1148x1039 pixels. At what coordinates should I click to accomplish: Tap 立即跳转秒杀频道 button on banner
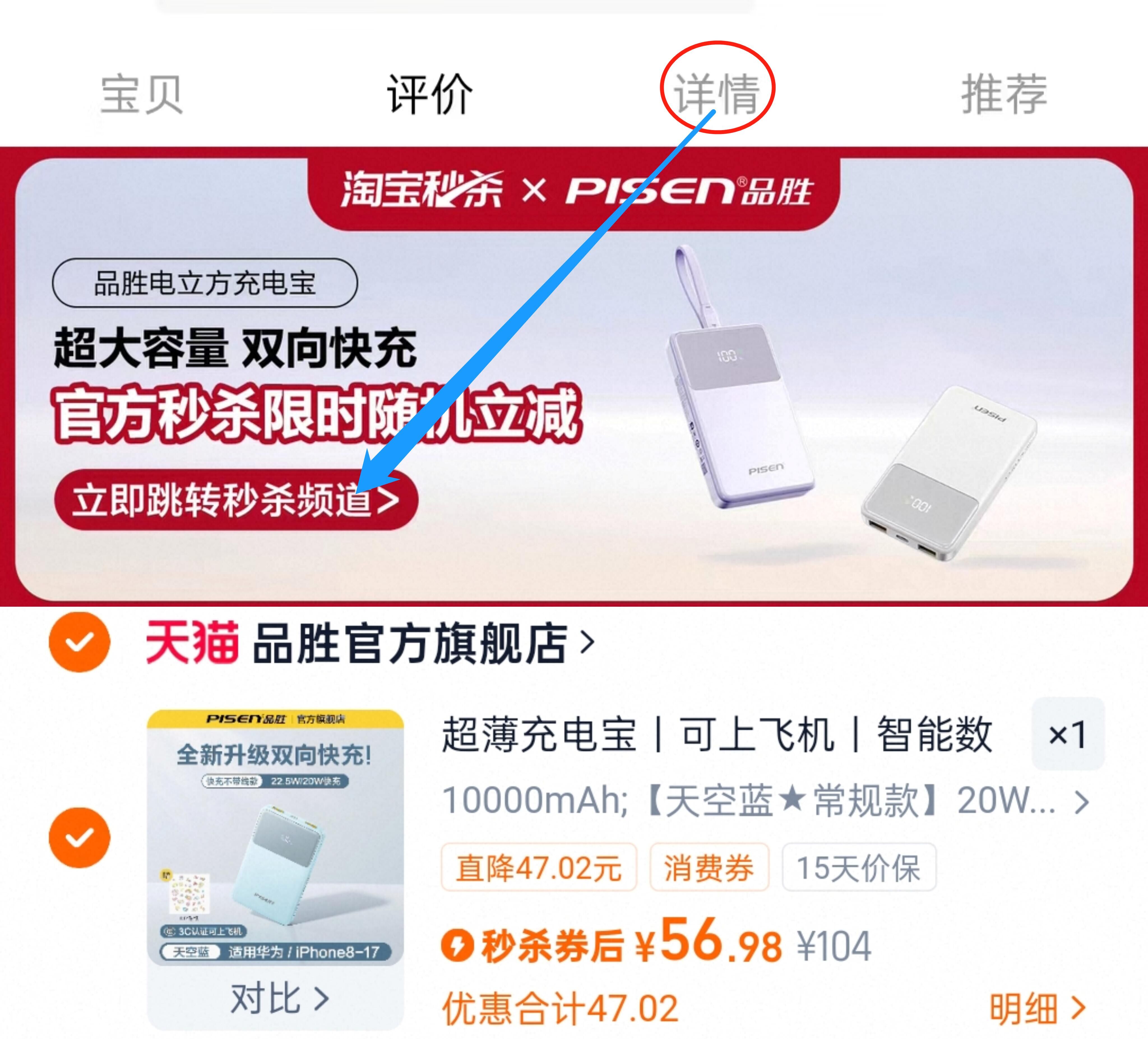point(236,500)
